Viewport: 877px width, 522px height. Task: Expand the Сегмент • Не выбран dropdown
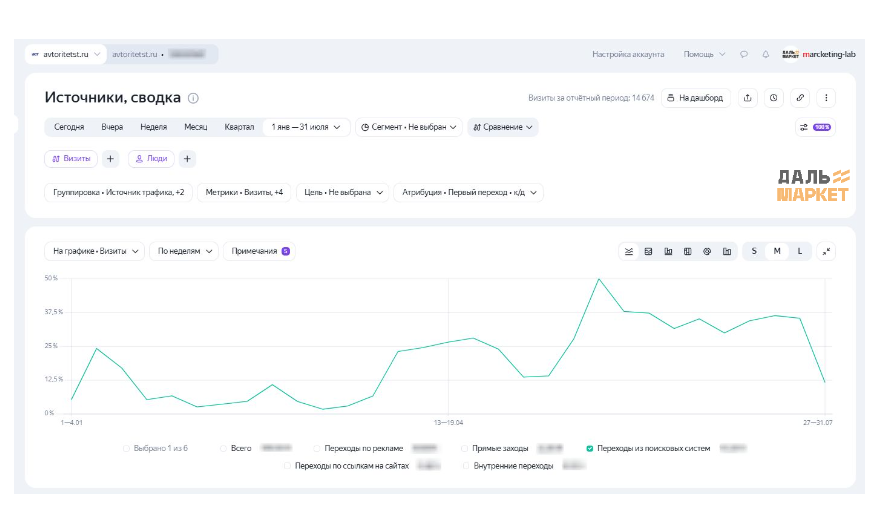(409, 128)
